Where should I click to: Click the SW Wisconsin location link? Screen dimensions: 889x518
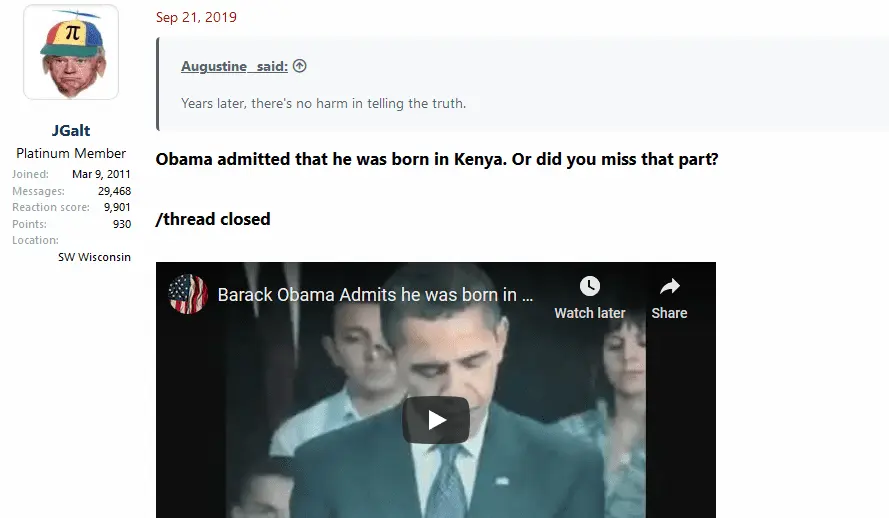point(94,257)
